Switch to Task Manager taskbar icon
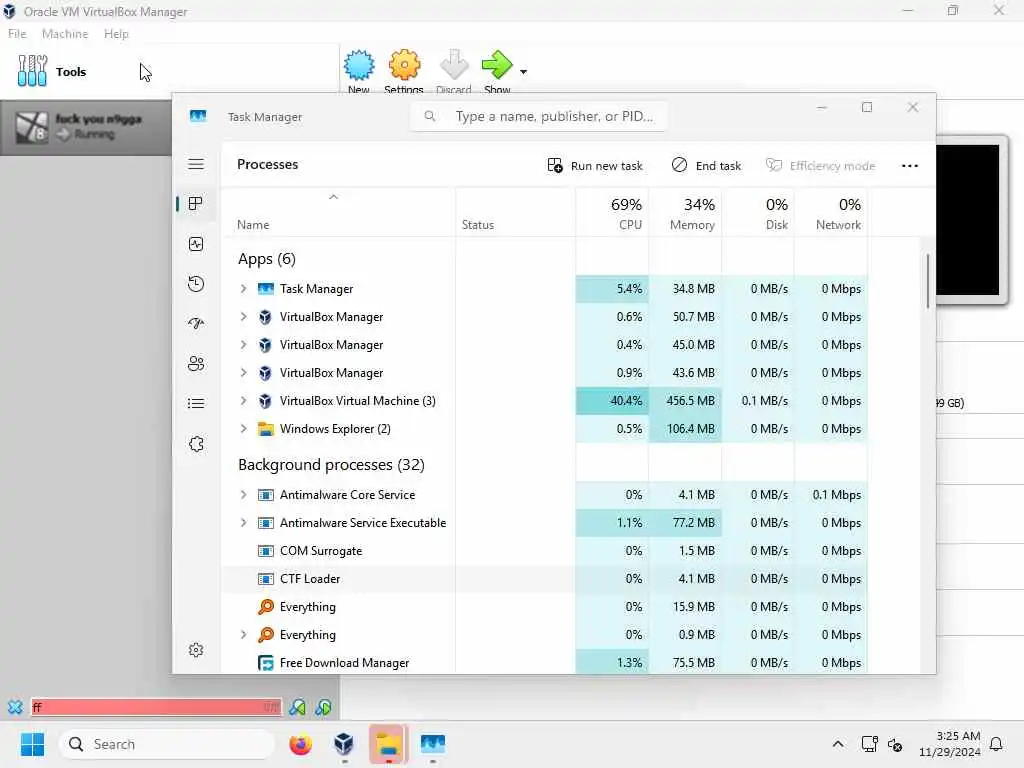 click(x=432, y=744)
